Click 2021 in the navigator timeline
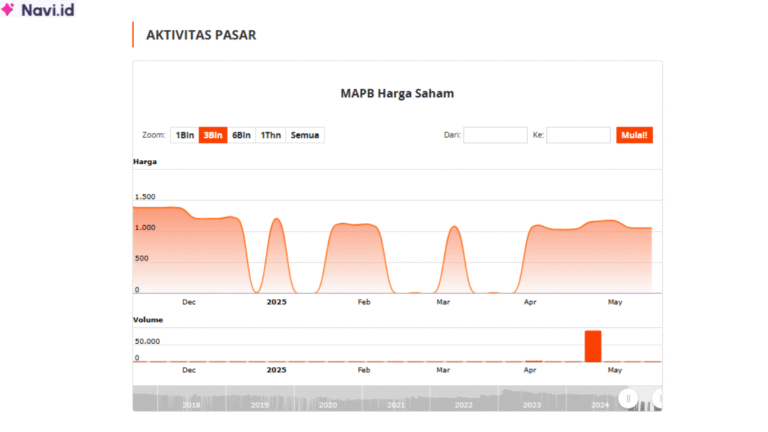The image size is (768, 432). (x=396, y=405)
